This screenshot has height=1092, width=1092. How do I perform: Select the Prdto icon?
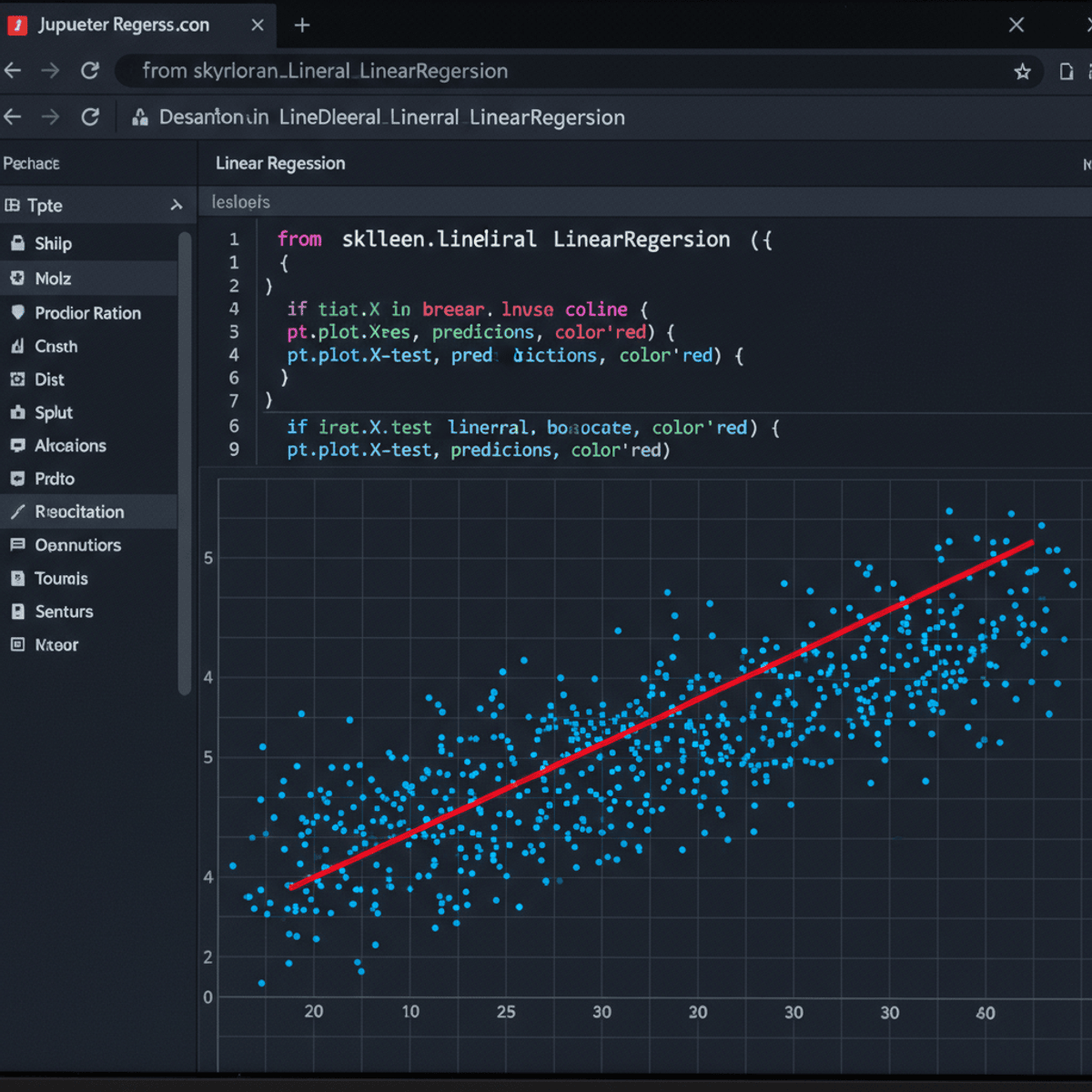click(18, 479)
